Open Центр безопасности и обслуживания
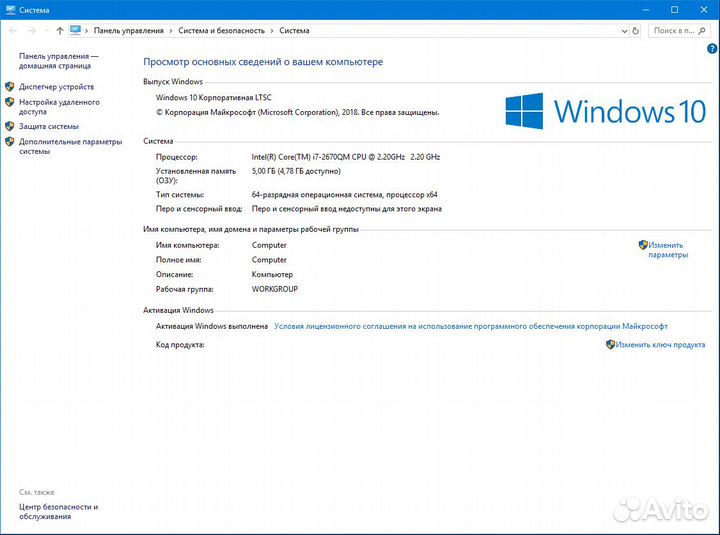720x535 pixels. 58,512
